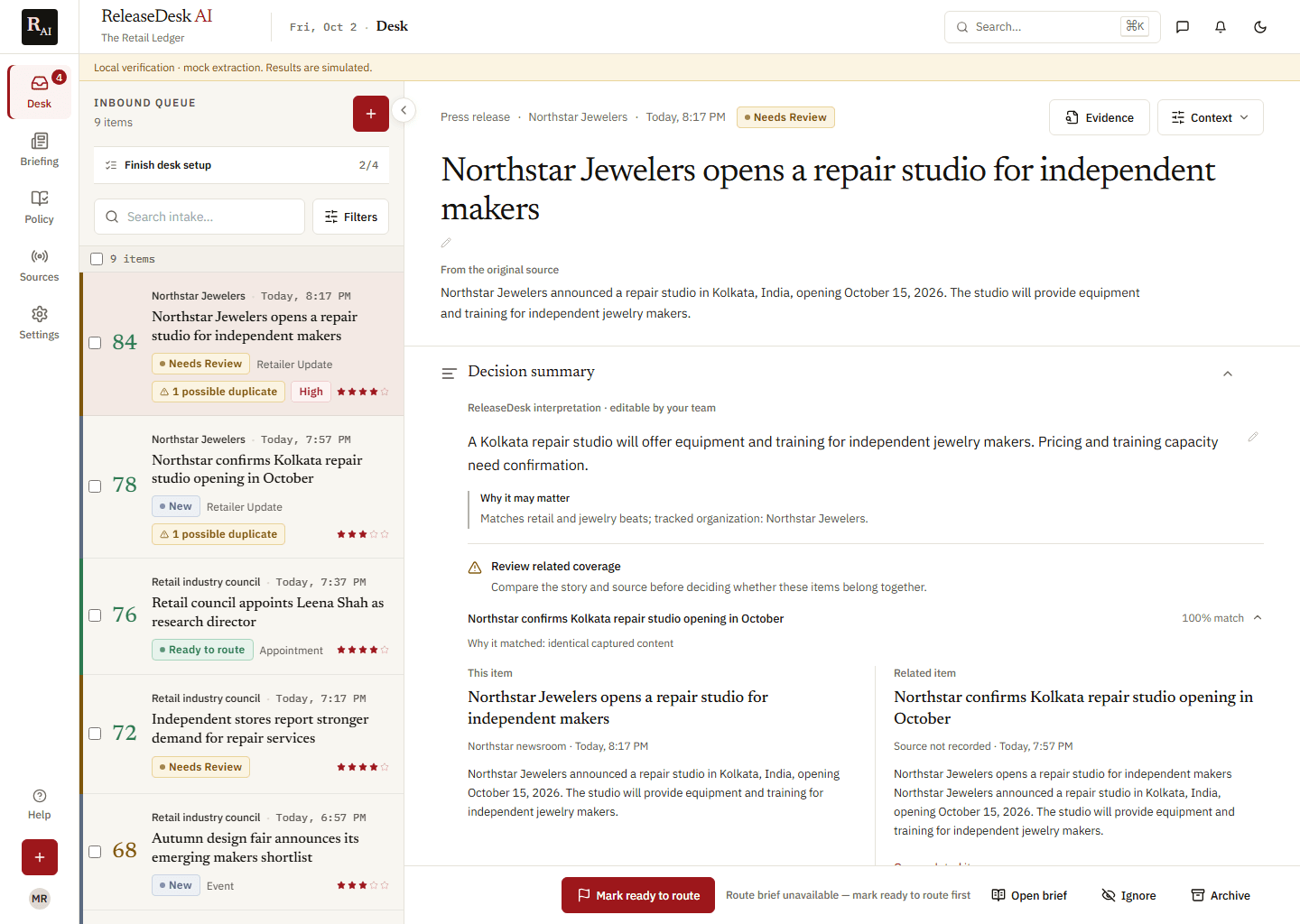Select the Leena Shah appointment item checkbox
Viewport: 1300px width, 924px height.
(x=95, y=615)
